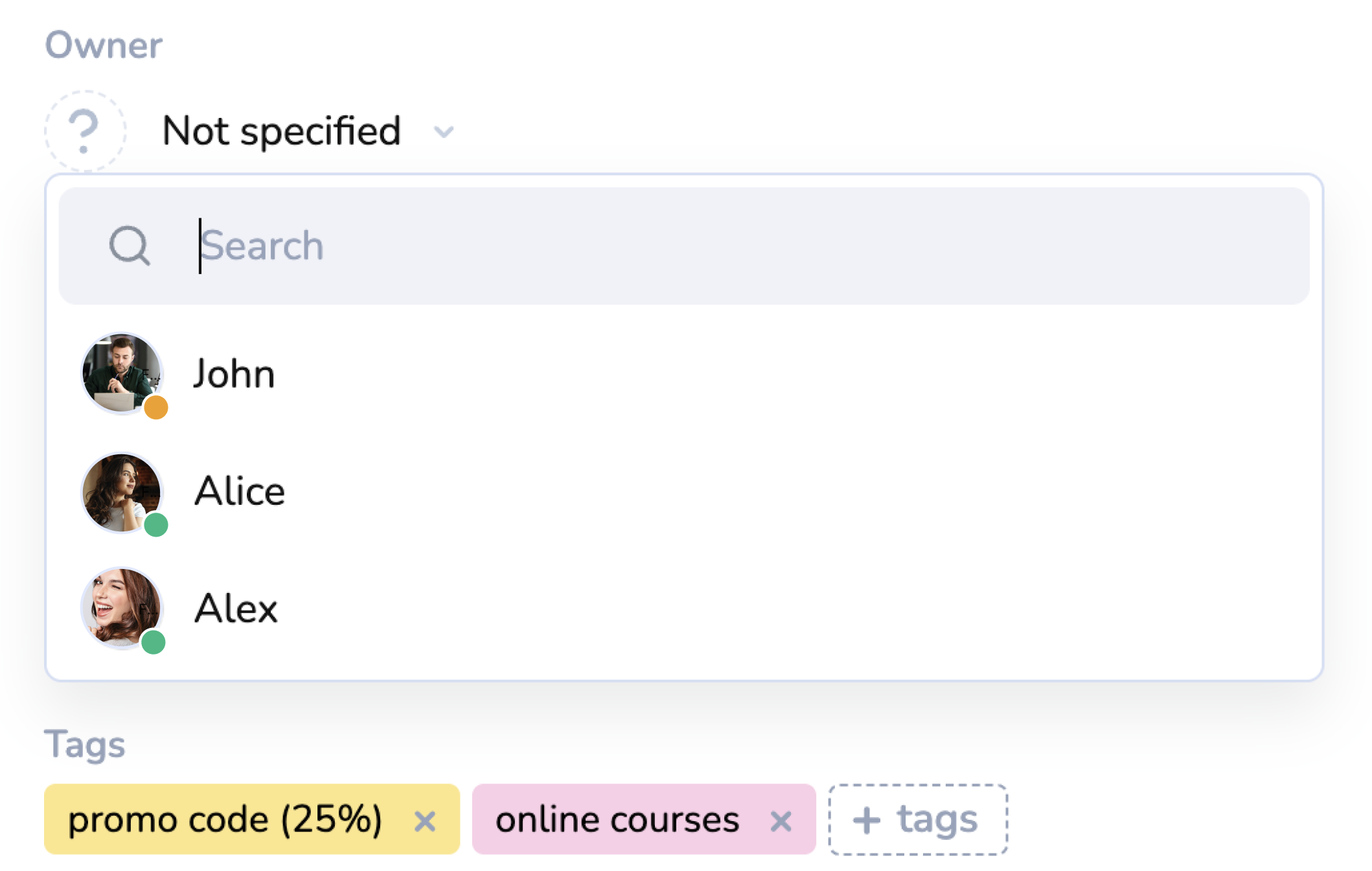Screen dimensions: 1372x871
Task: Click Alice's green status indicator dot
Action: pyautogui.click(x=156, y=525)
